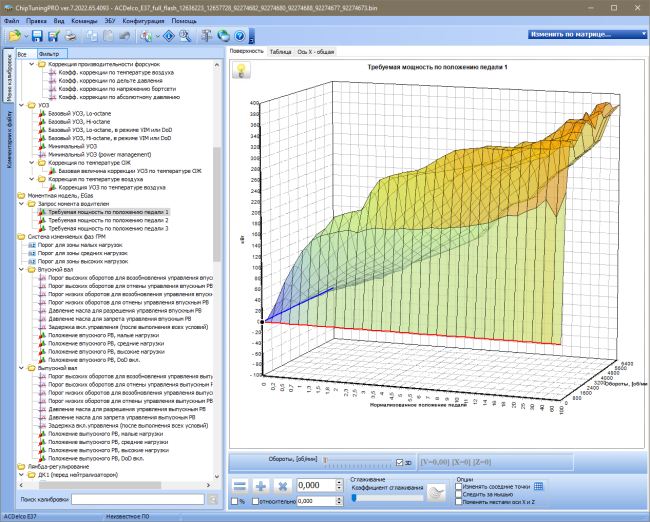Select the Поверхность tab
This screenshot has height=522, width=650.
[247, 51]
